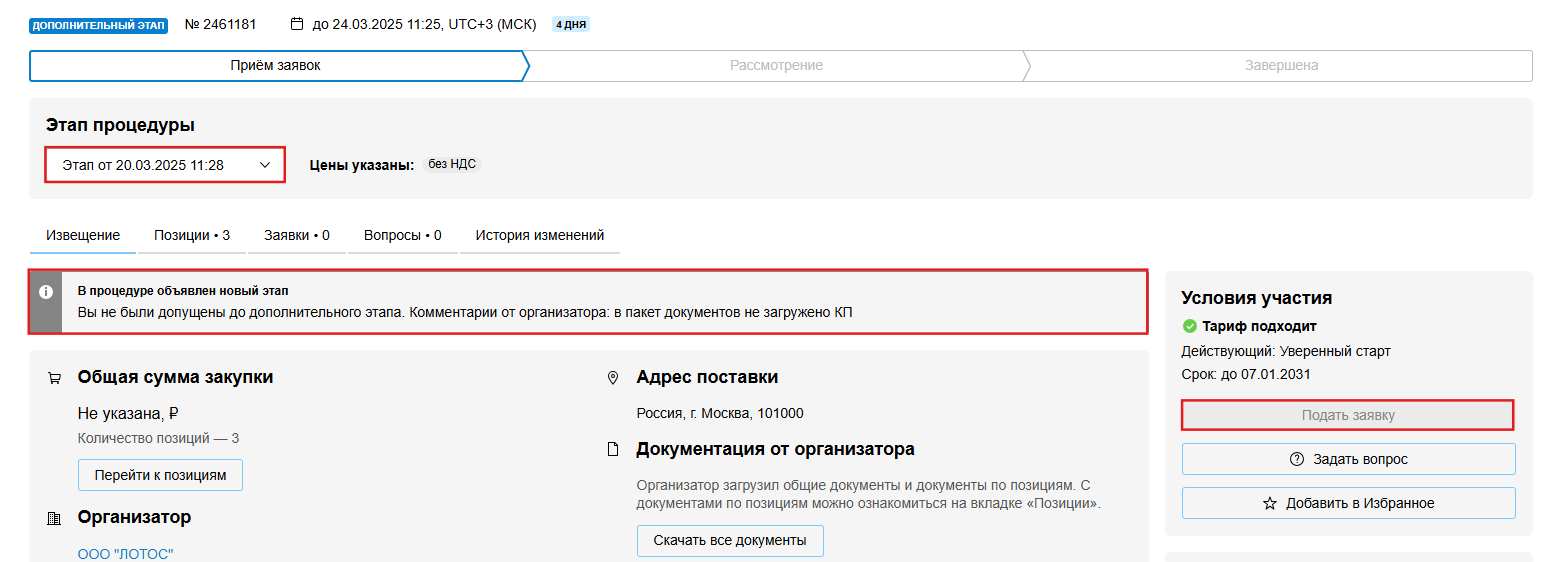The image size is (1561, 562).
Task: Click the star icon in Добавить в Избранное
Action: (x=1270, y=503)
